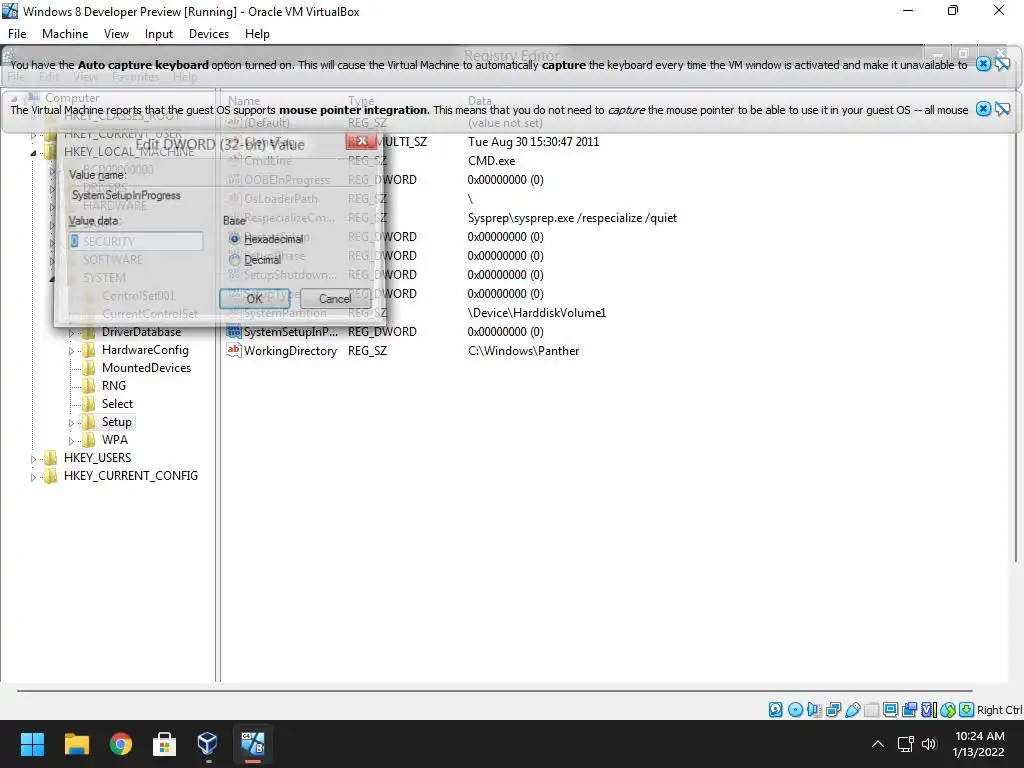Open the Input menu
The height and width of the screenshot is (768, 1024).
point(159,34)
